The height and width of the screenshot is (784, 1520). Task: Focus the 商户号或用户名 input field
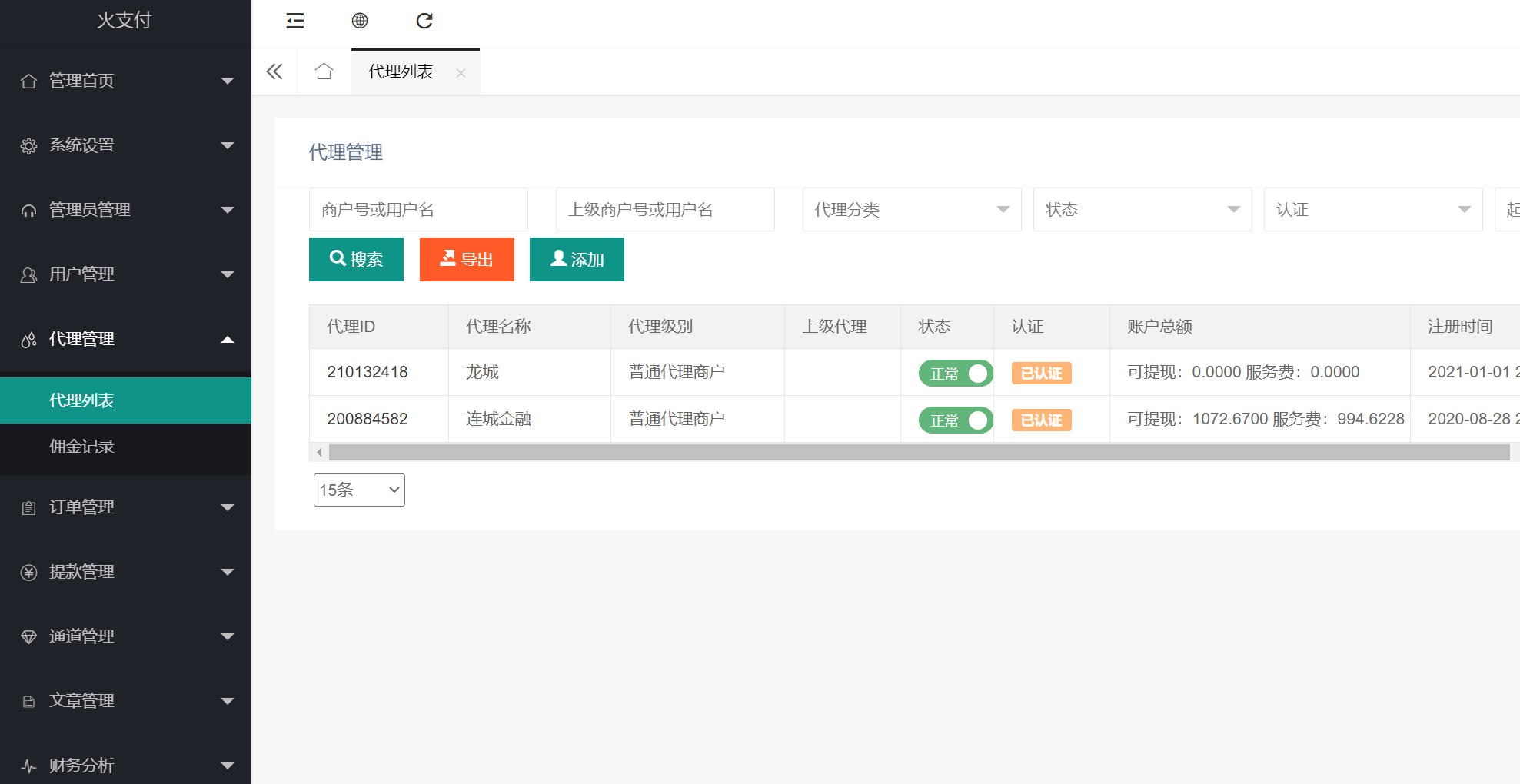418,210
